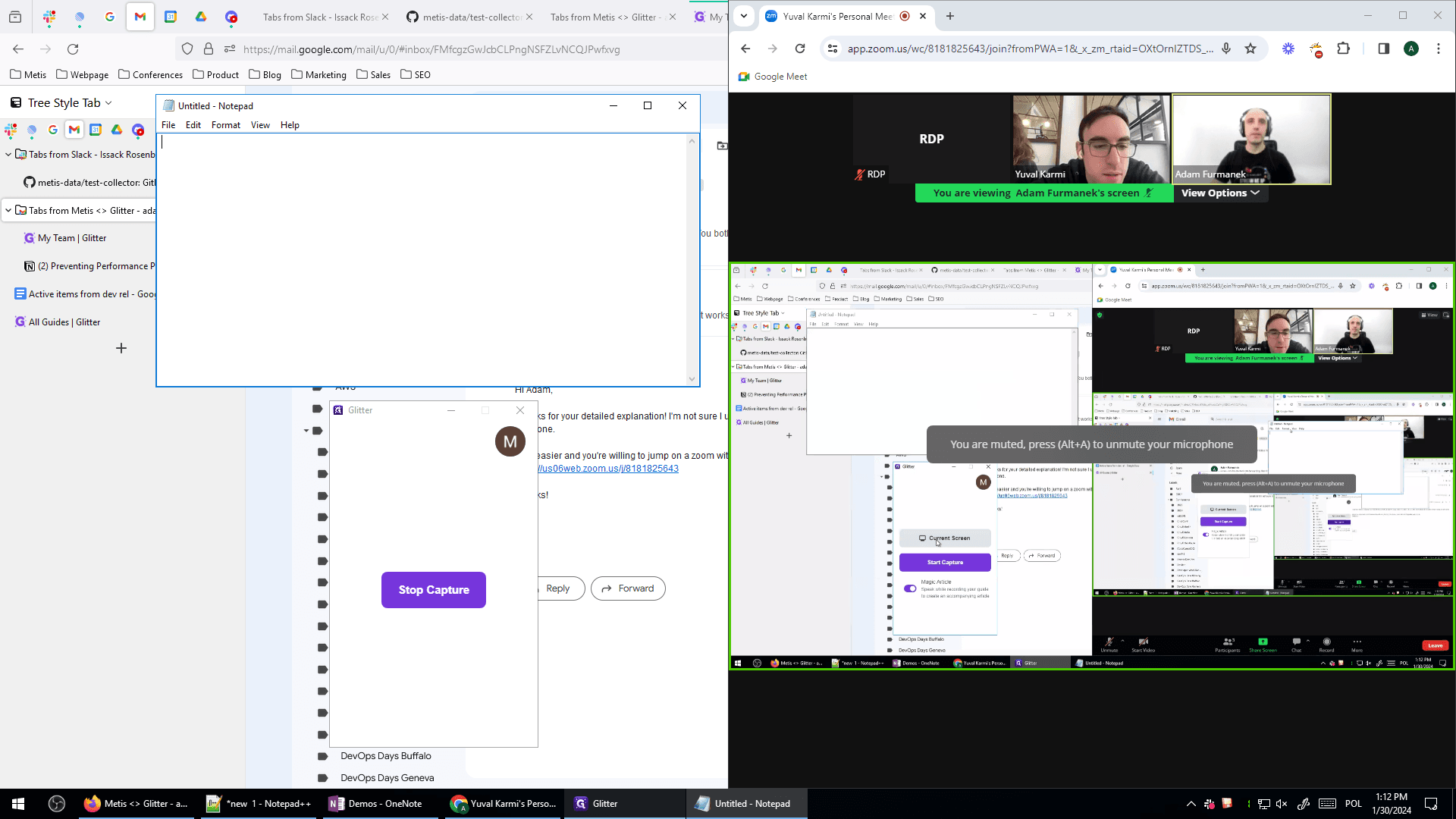Open Chrome three-dot menu
Screen dimensions: 1456x819
coord(1439,49)
